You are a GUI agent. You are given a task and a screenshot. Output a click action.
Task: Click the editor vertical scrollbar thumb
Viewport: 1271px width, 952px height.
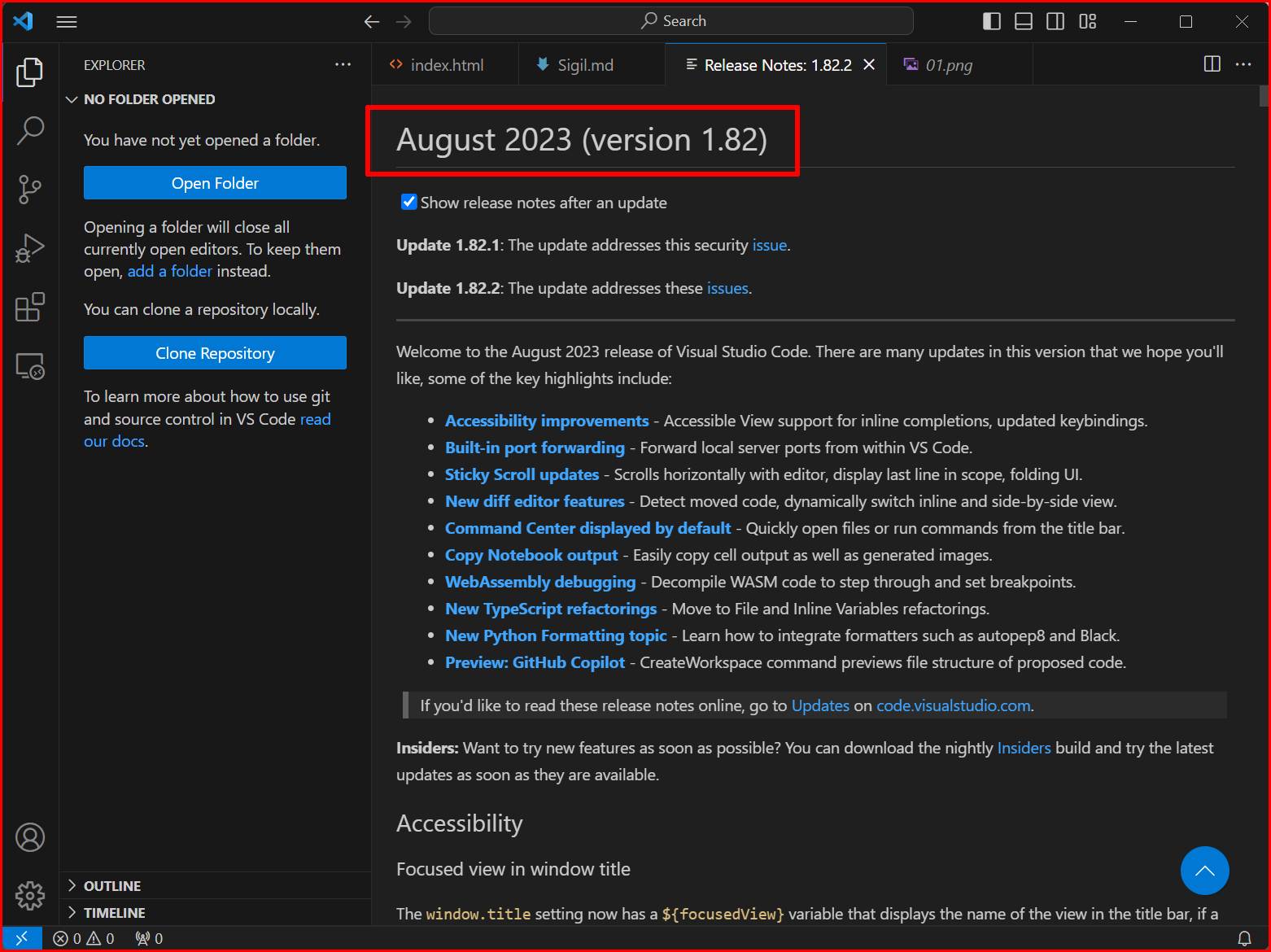pos(1264,96)
